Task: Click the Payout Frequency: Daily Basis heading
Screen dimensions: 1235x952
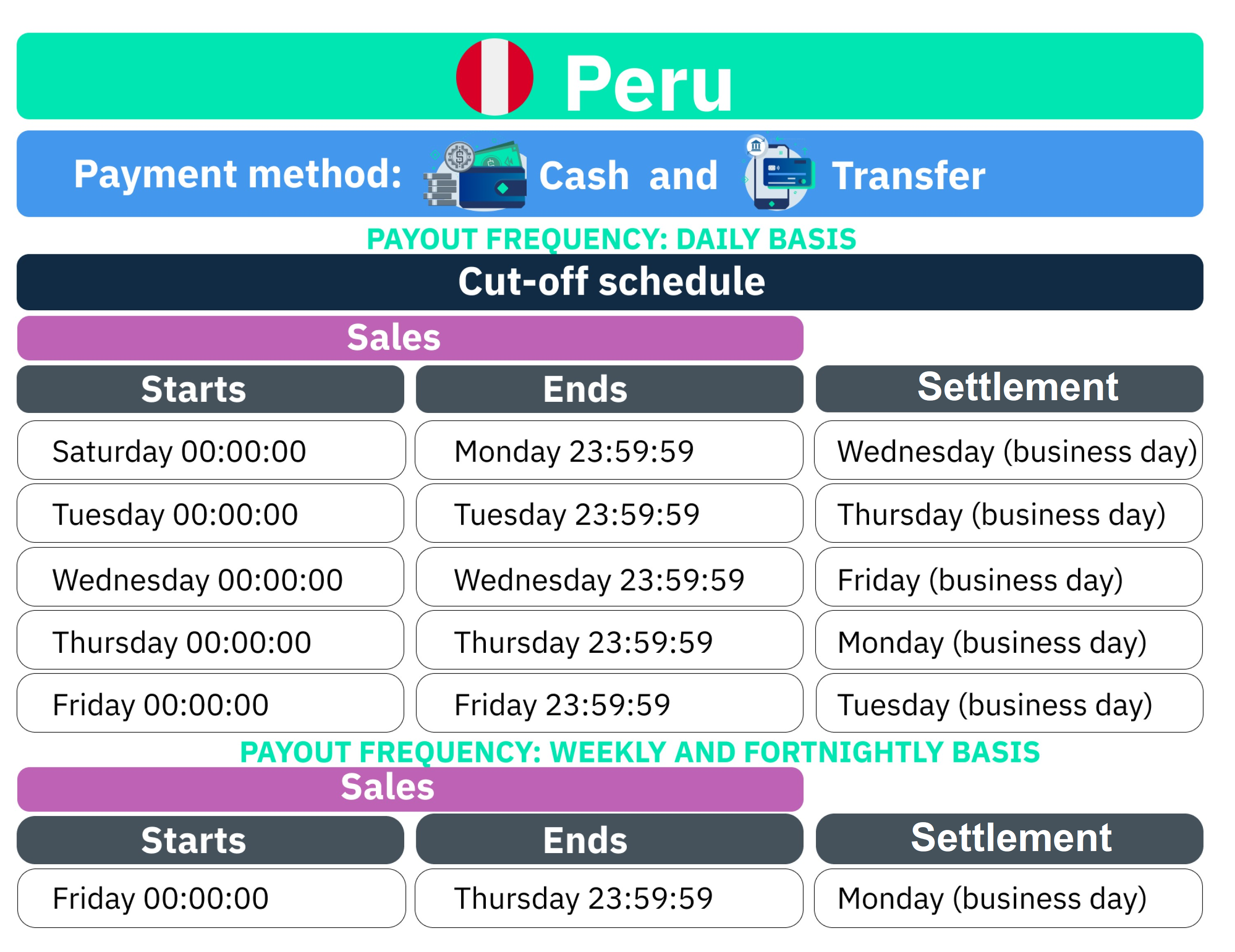Action: (x=611, y=239)
